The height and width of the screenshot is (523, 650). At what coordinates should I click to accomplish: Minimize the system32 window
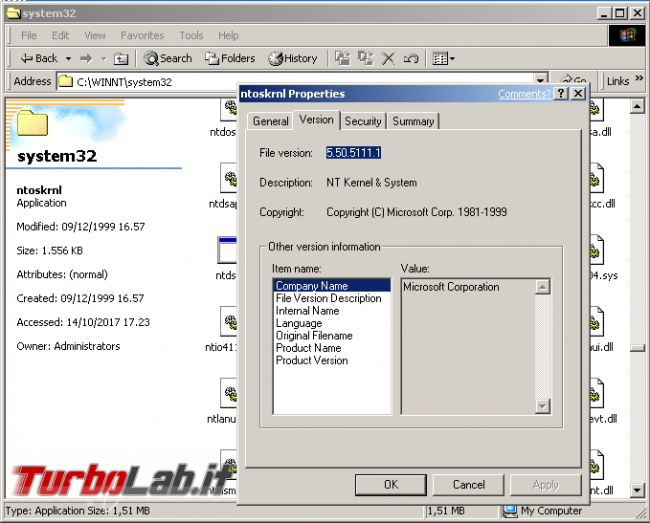pos(604,13)
